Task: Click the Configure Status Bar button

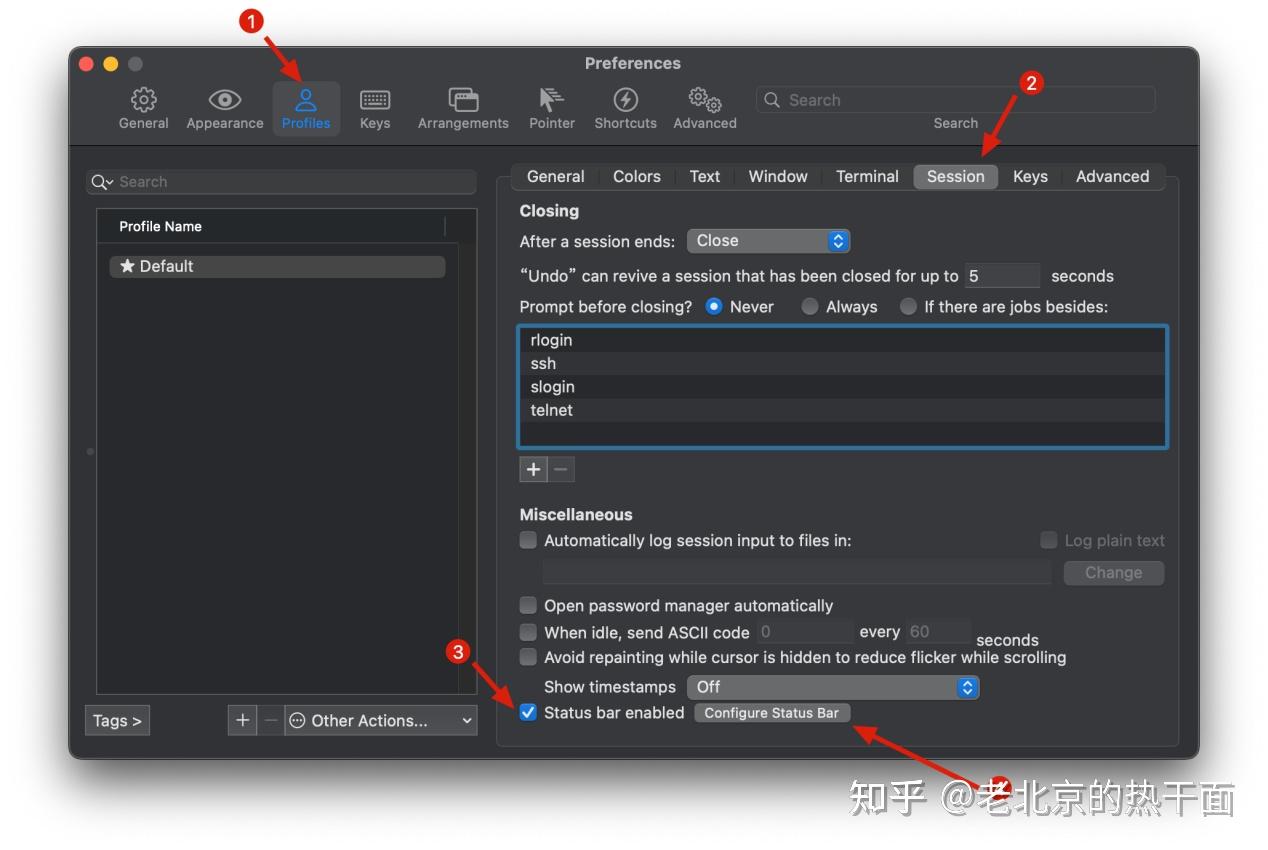Action: (771, 712)
